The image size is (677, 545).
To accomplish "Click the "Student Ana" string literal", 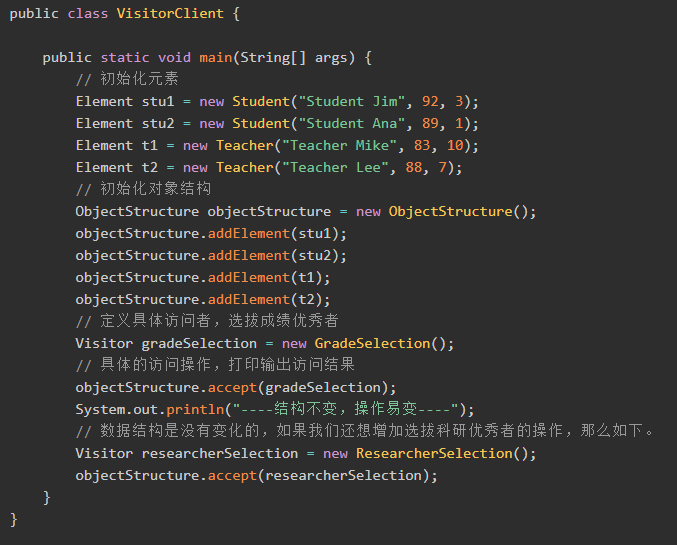I will (x=351, y=124).
